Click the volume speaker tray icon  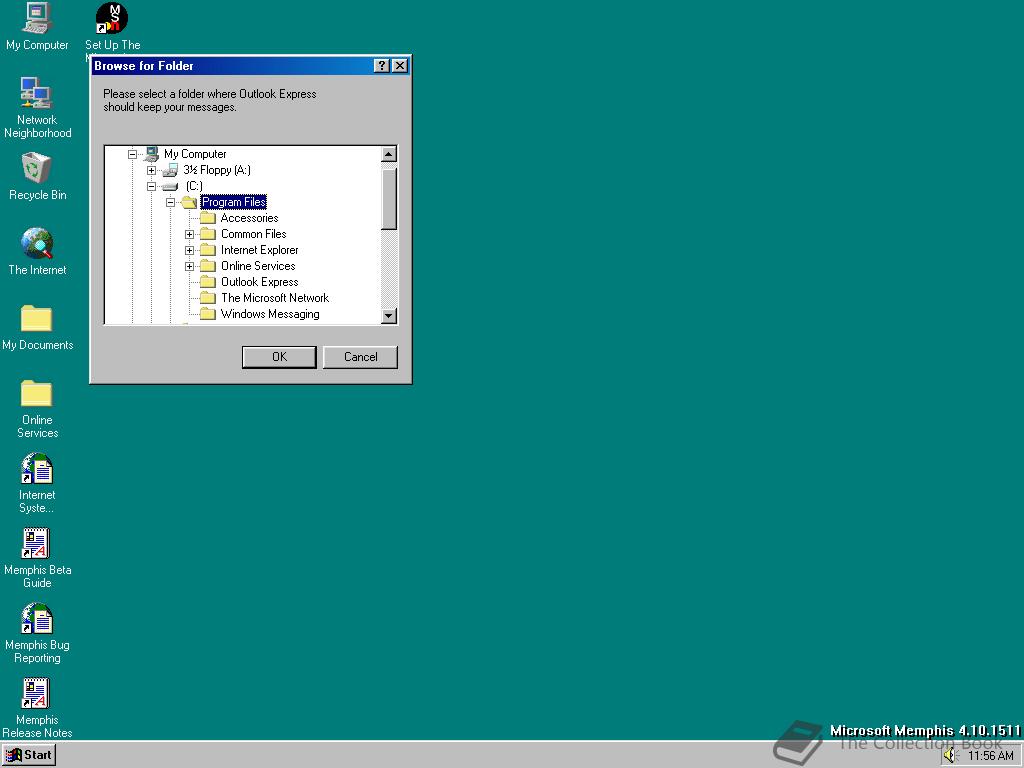click(950, 756)
